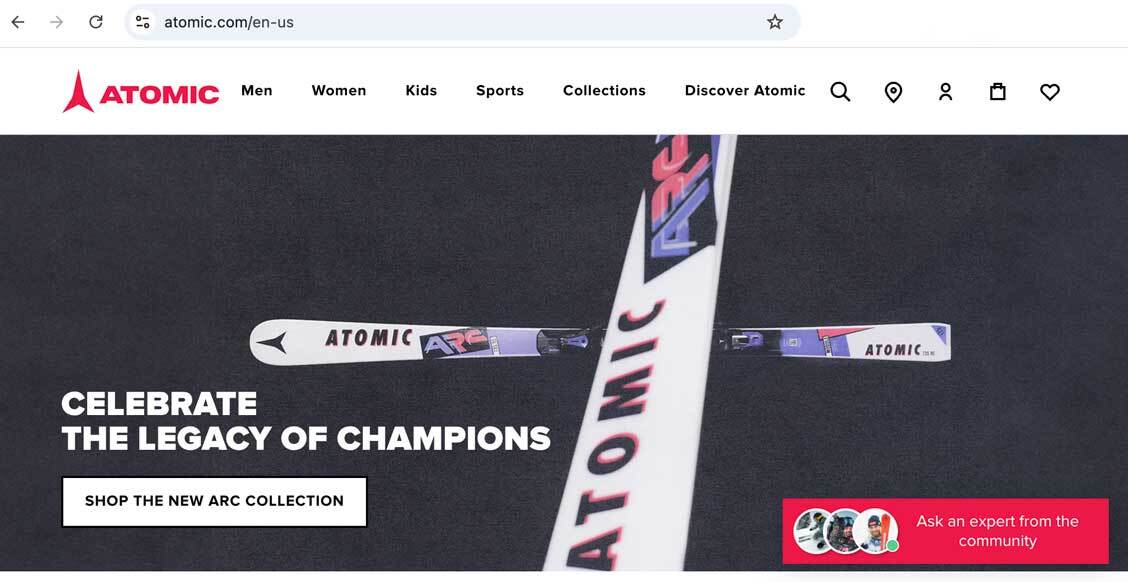Image resolution: width=1128 pixels, height=582 pixels.
Task: Bookmark page with star icon
Action: [775, 22]
